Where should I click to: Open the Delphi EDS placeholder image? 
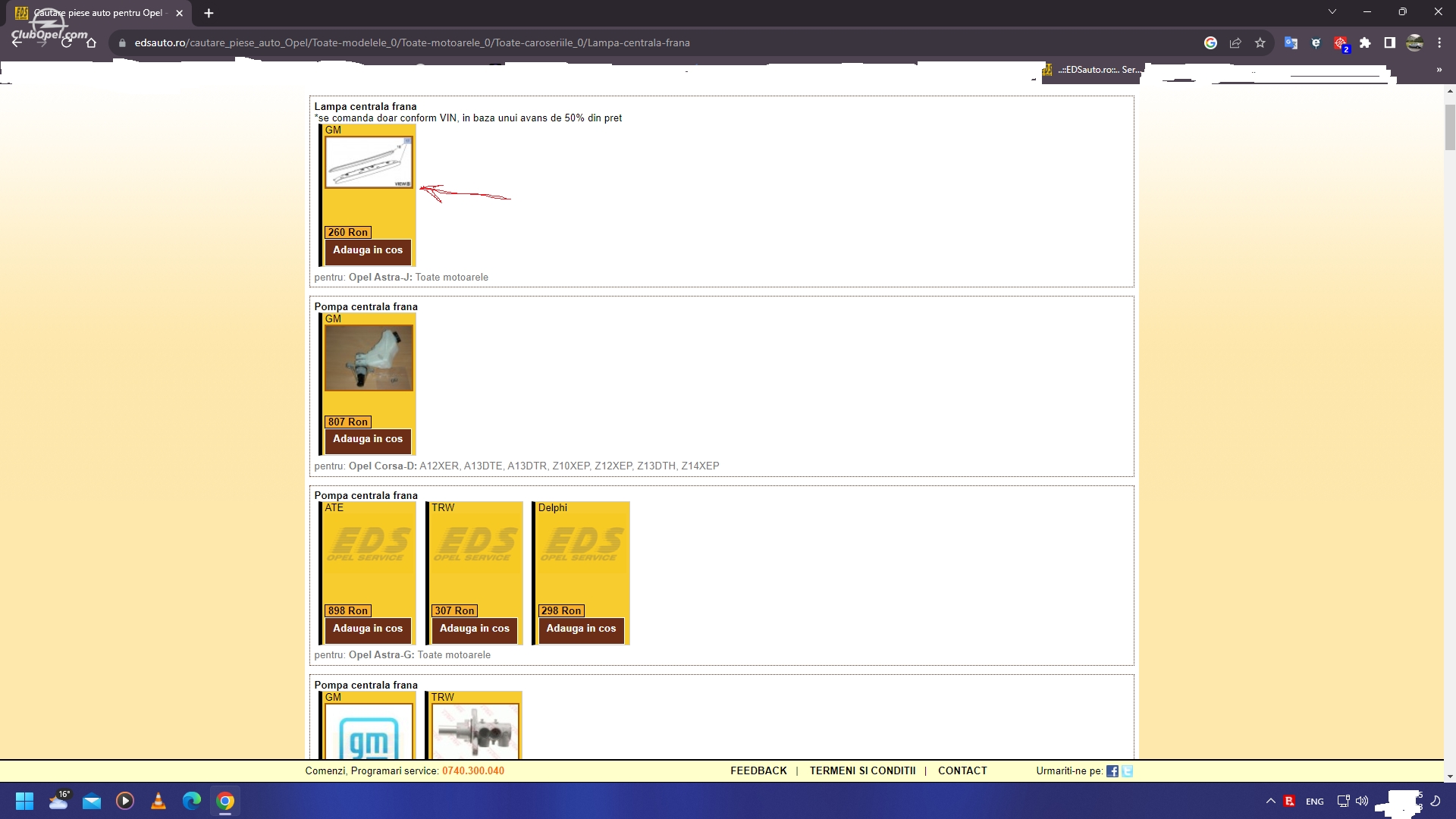[582, 544]
